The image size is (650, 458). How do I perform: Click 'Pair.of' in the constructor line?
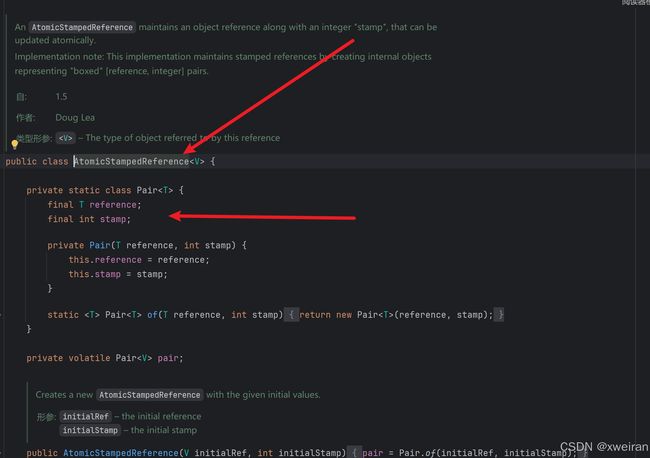pos(417,453)
